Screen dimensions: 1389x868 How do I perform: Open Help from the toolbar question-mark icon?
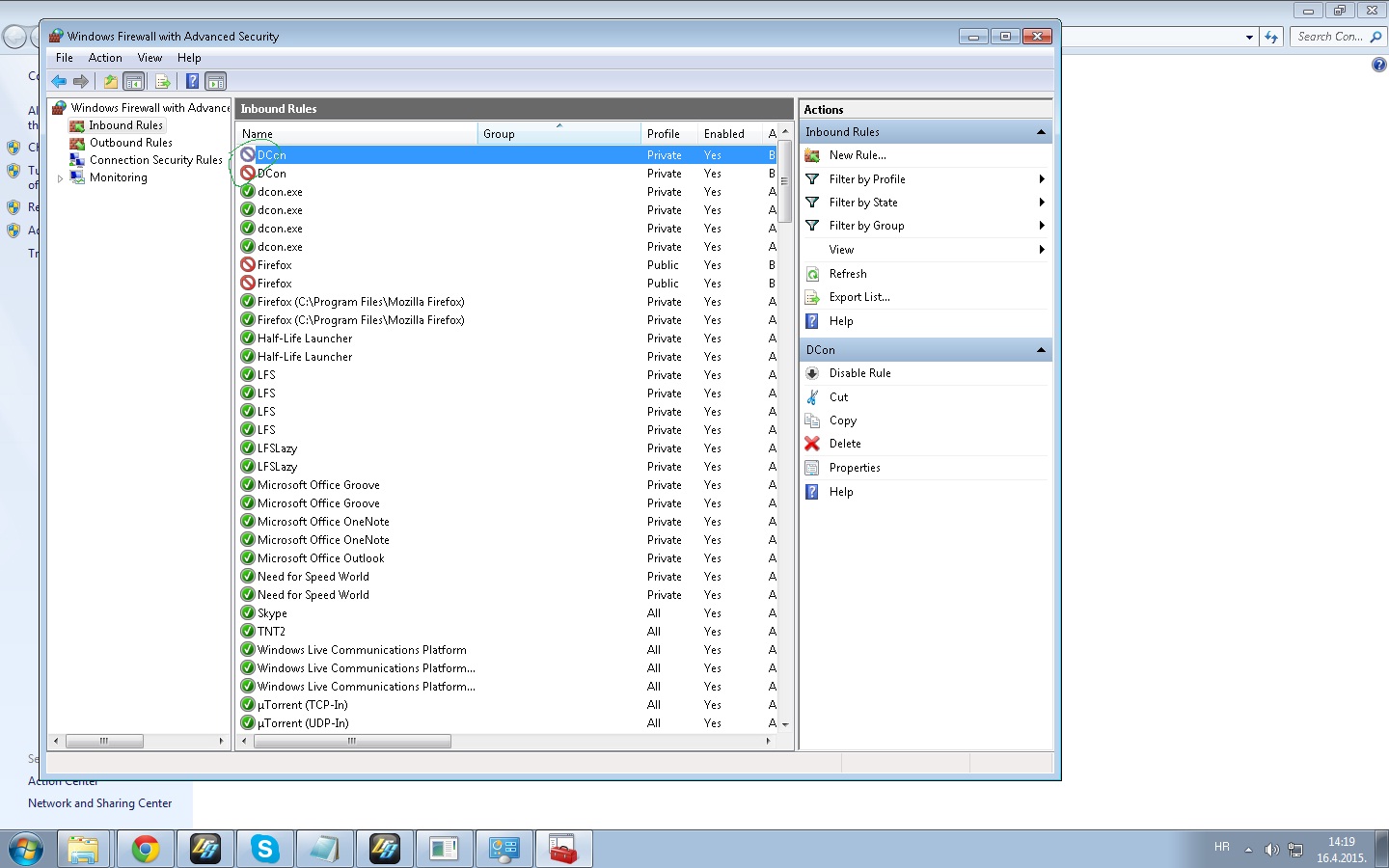tap(192, 82)
